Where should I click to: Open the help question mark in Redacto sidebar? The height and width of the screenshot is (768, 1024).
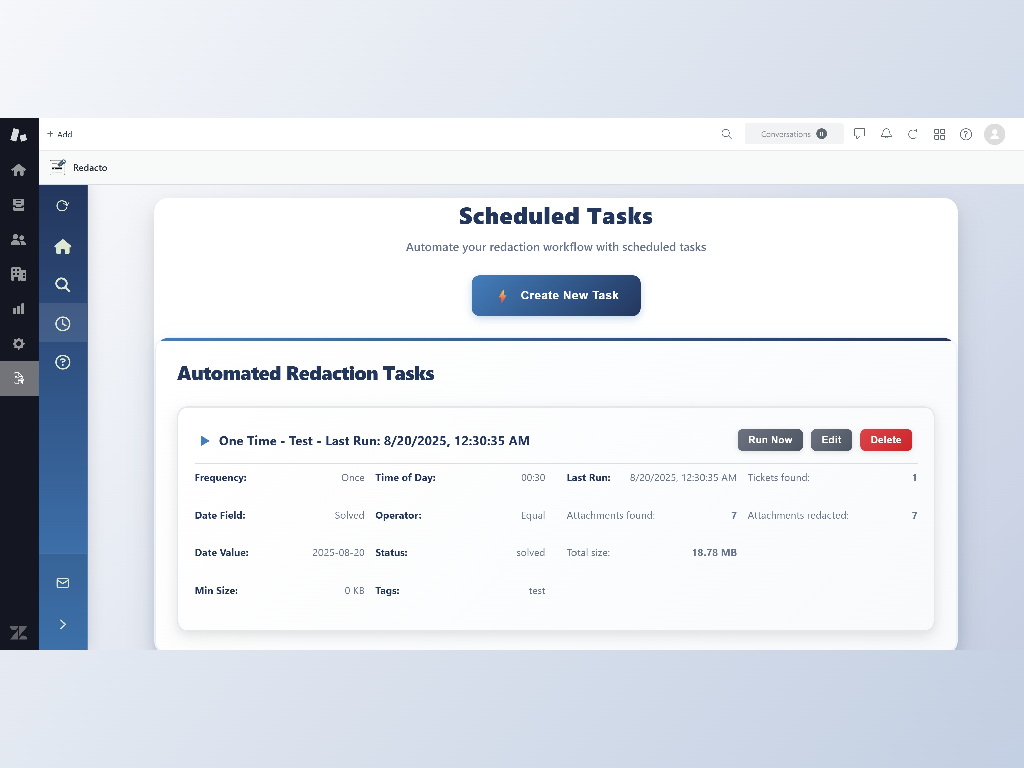click(x=63, y=362)
